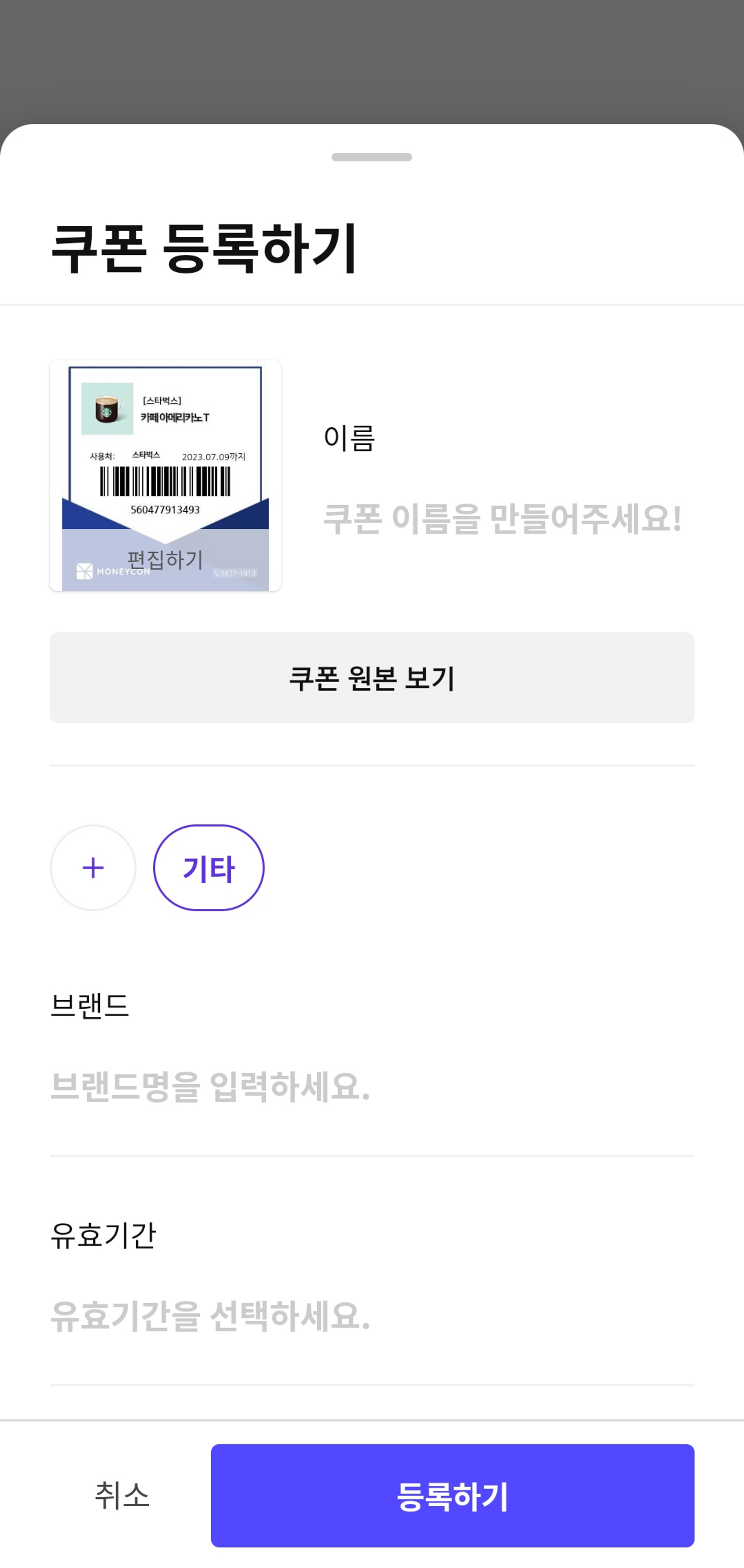
Task: Click the barcode on the coupon thumbnail
Action: click(x=165, y=482)
